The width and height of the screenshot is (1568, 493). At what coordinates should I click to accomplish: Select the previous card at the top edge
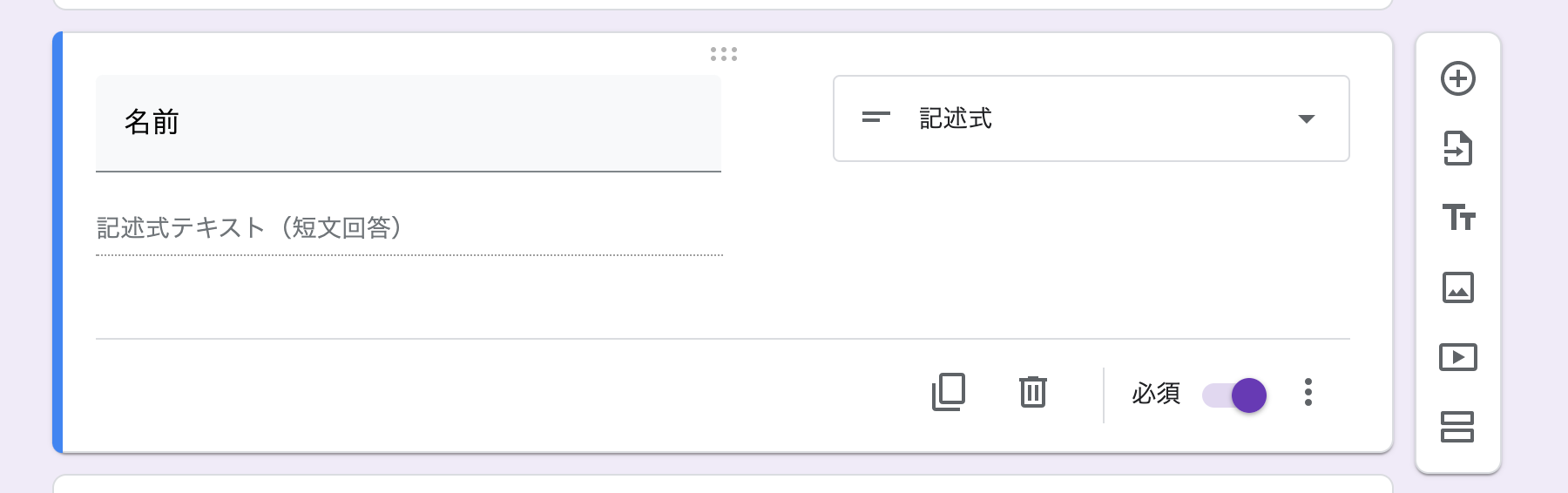(723, 4)
